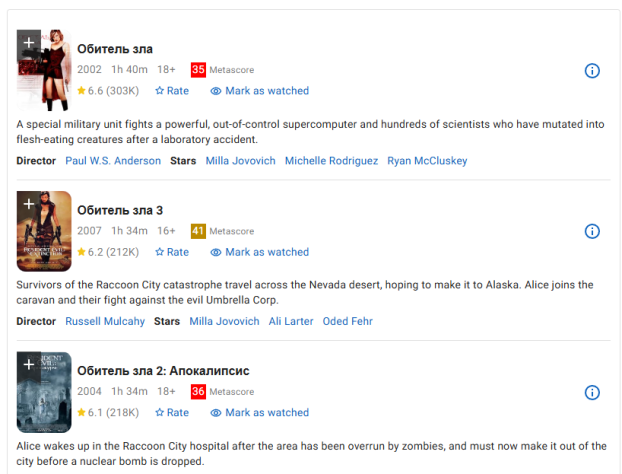Open info icon for Обитель зла 2002
Viewport: 622px width, 474px height.
[x=592, y=71]
